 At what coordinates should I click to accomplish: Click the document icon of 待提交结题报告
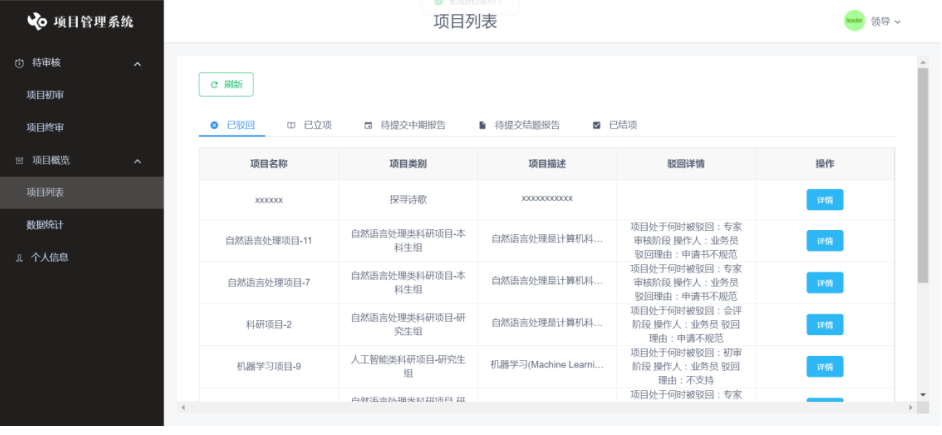pyautogui.click(x=482, y=125)
